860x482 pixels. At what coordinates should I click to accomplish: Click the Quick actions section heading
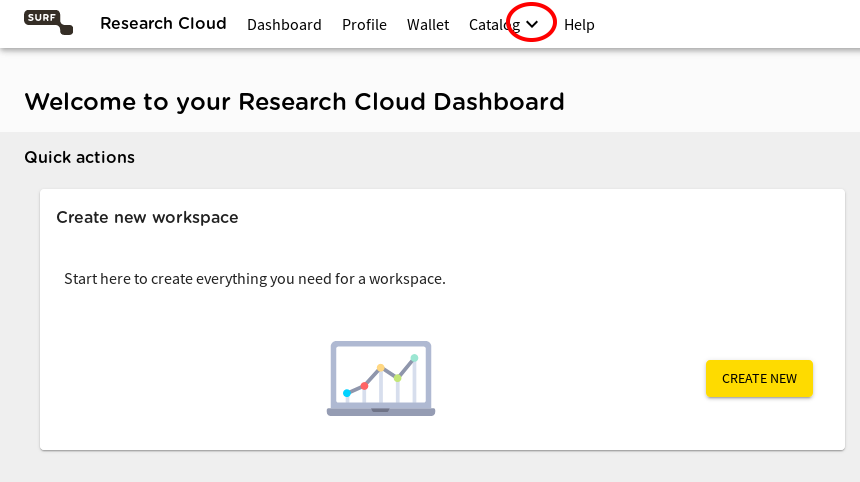[x=80, y=157]
